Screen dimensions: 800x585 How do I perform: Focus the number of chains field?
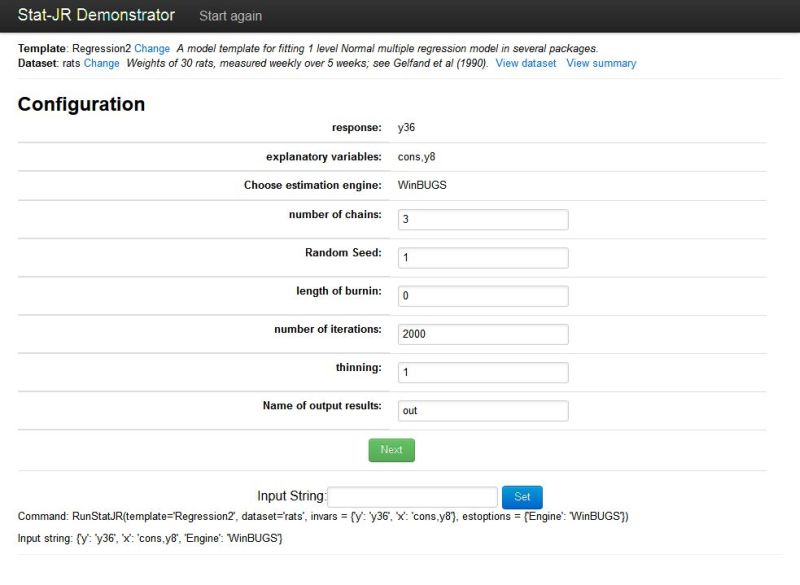(x=483, y=219)
